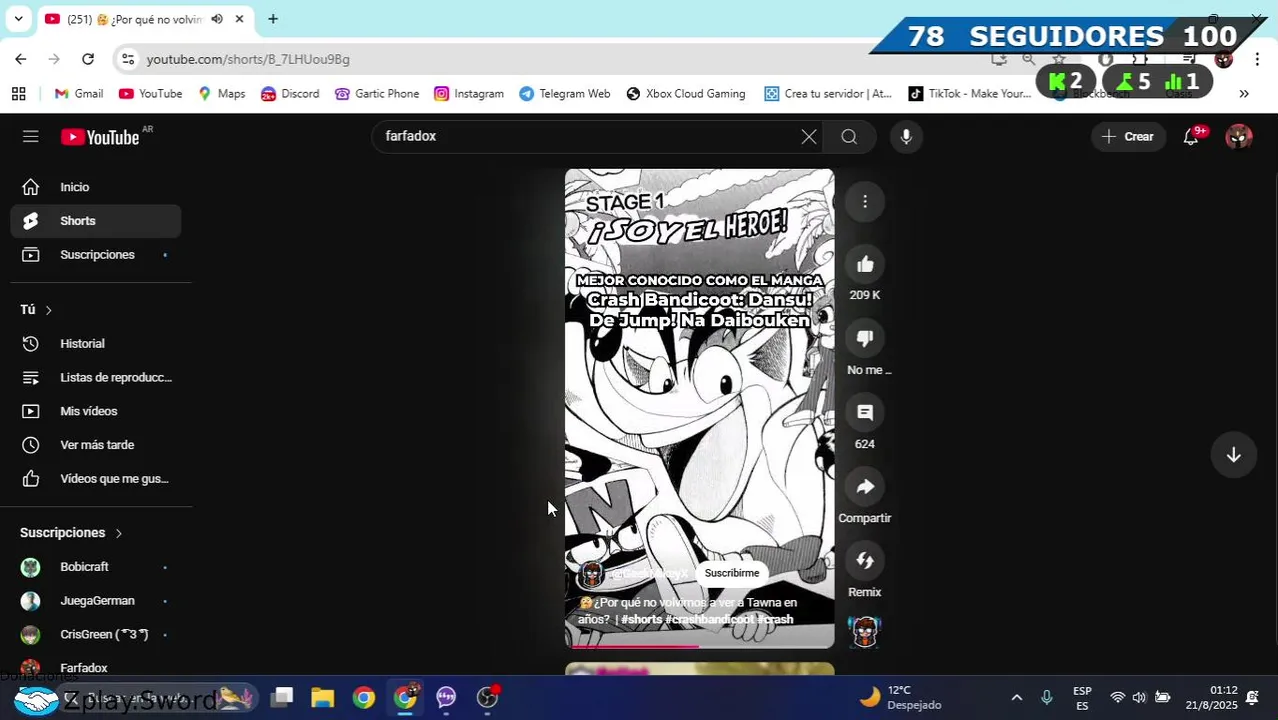1278x720 pixels.
Task: Select Shorts in the sidebar
Action: (x=96, y=221)
